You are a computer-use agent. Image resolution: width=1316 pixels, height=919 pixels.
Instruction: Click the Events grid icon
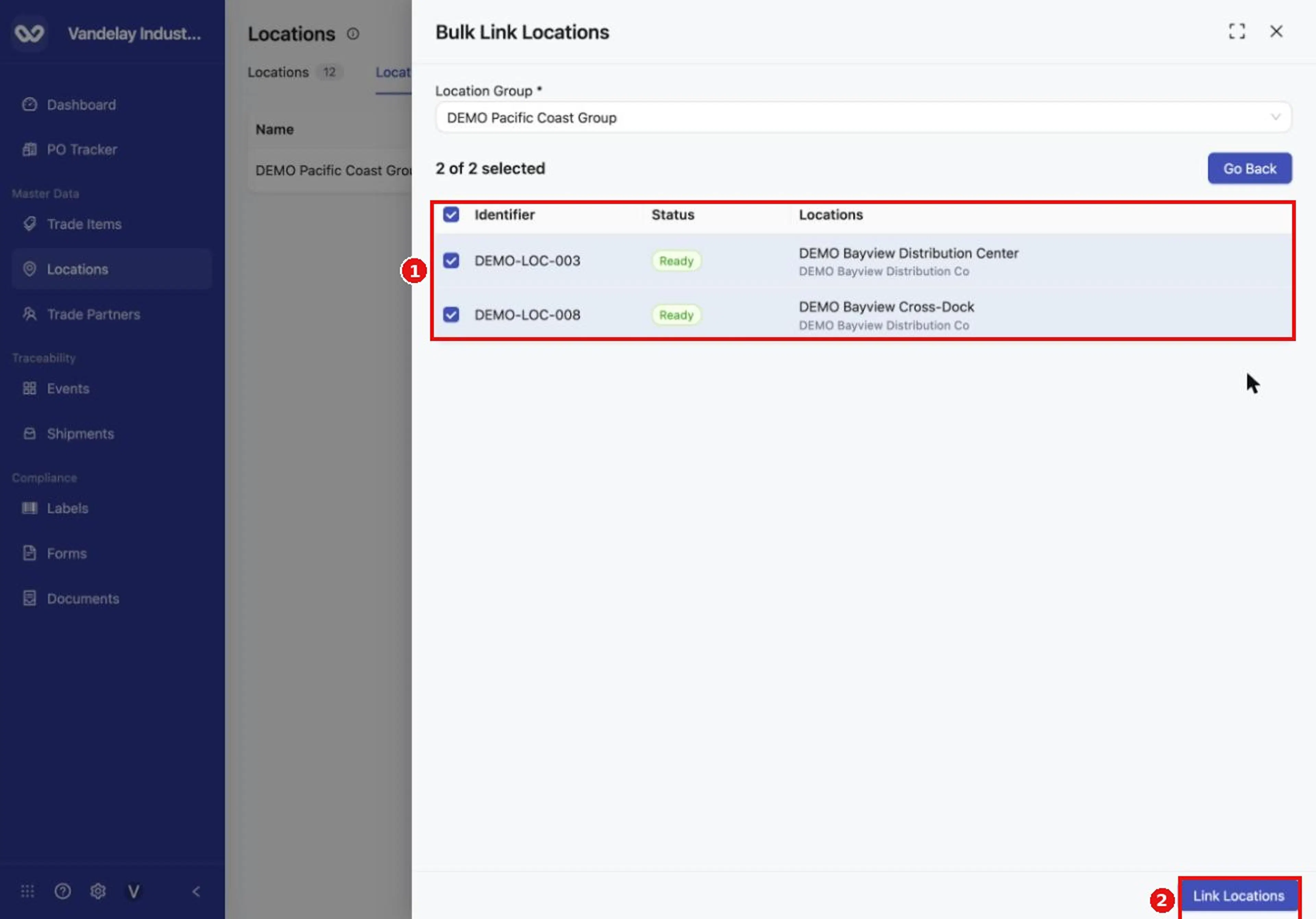tap(29, 389)
